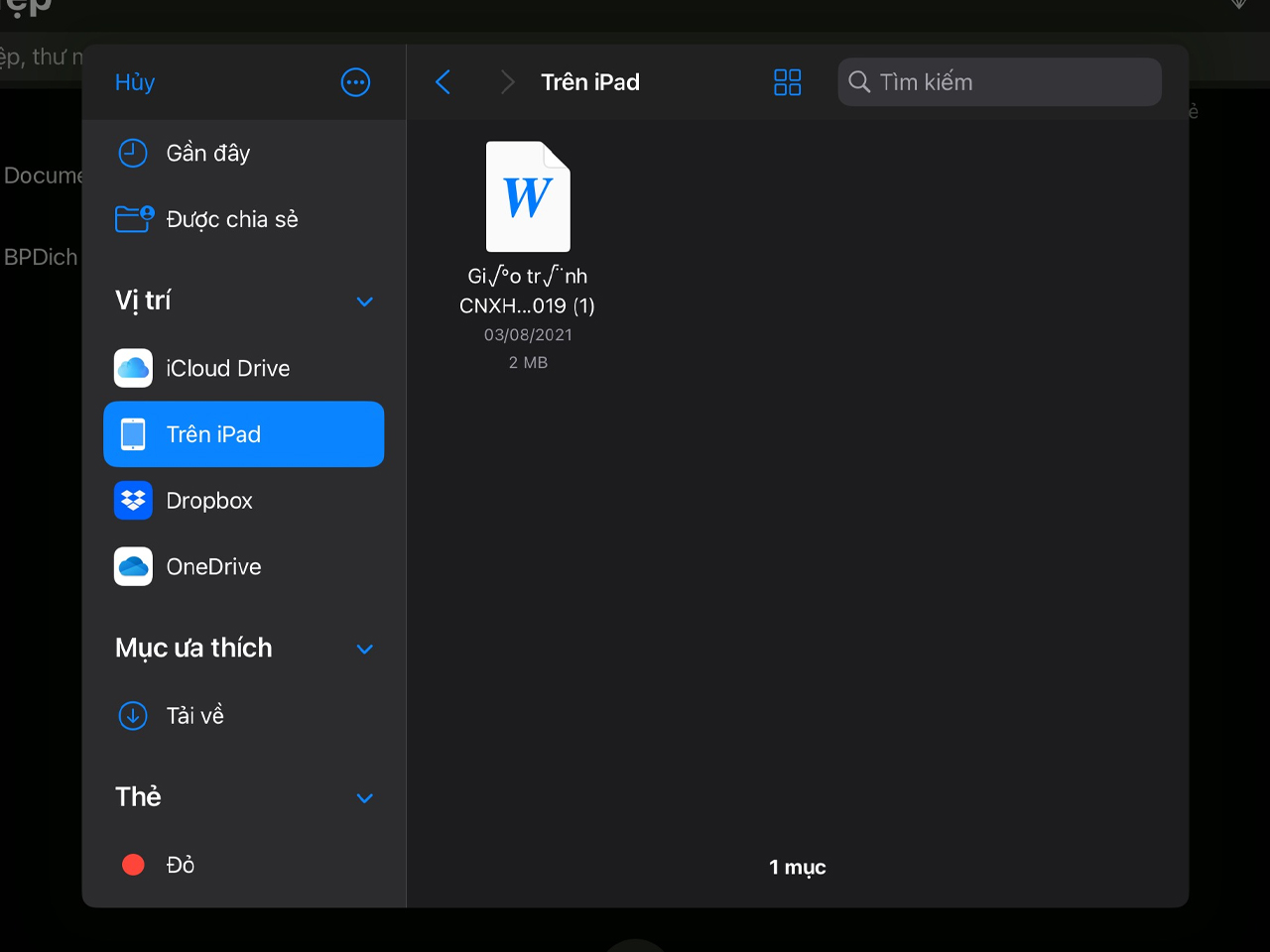Open Gần đây recent files
This screenshot has width=1270, height=952.
click(x=244, y=153)
